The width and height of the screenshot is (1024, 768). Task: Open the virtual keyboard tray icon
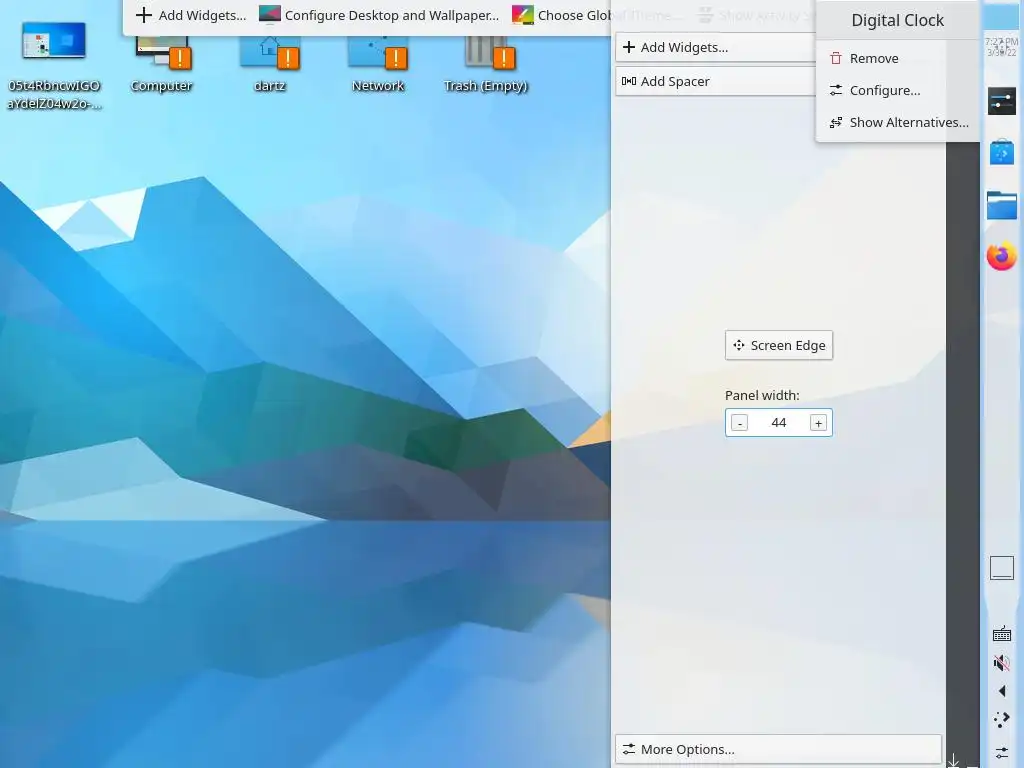1002,633
